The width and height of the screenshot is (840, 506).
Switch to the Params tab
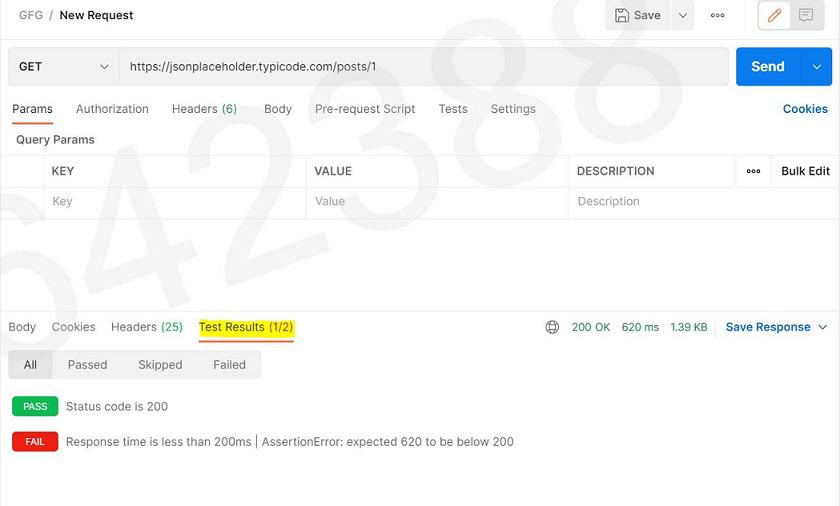(x=32, y=109)
